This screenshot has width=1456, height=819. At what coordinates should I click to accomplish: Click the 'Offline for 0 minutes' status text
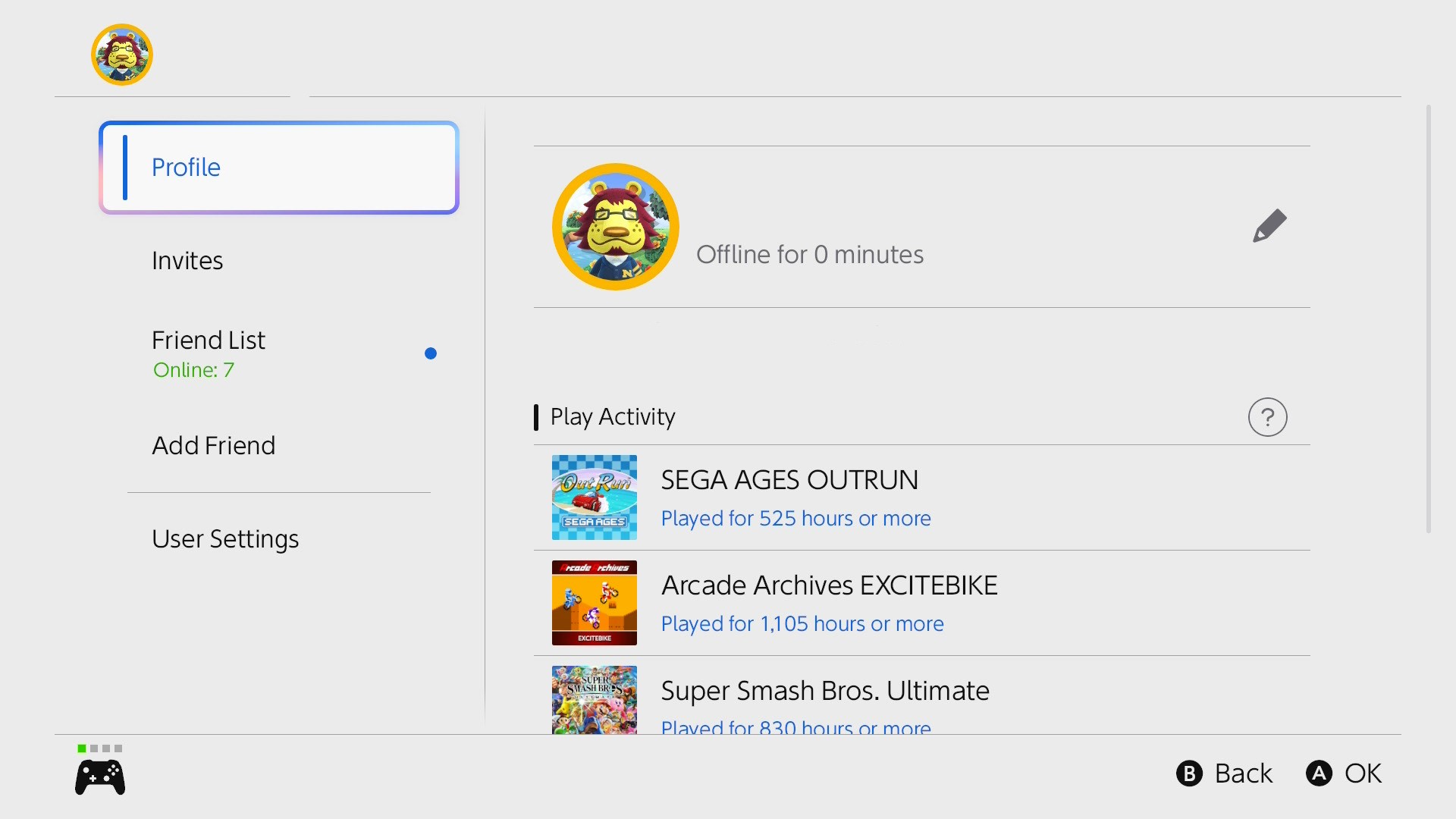(x=810, y=255)
